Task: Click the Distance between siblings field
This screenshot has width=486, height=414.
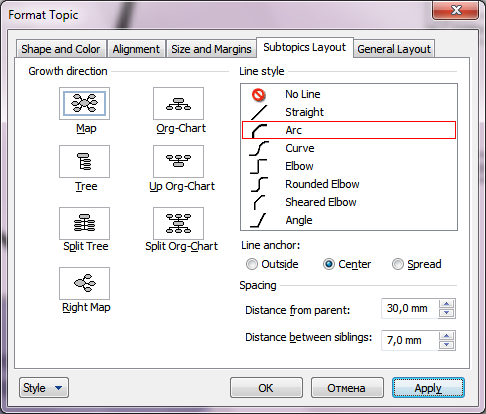Action: coord(410,340)
